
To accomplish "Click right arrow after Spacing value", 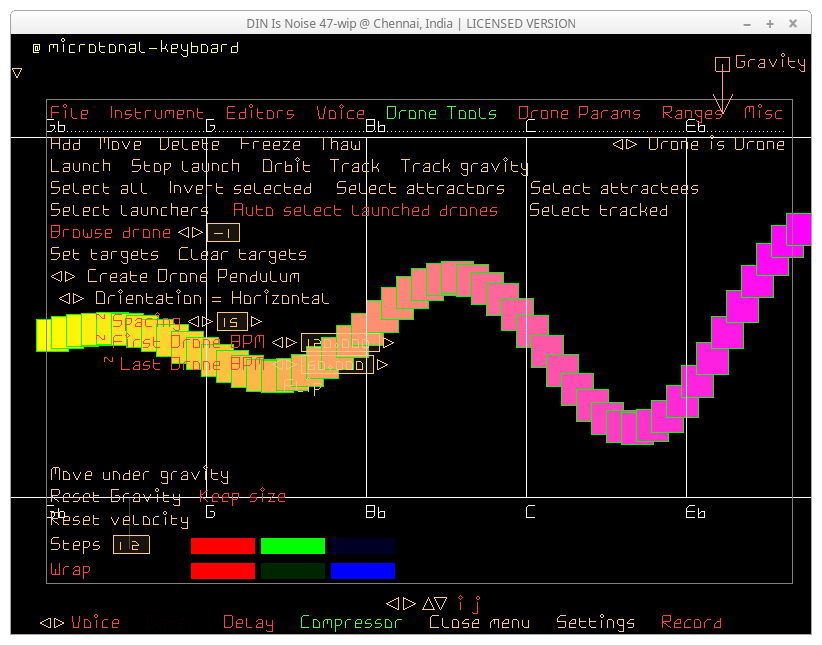I will tap(257, 321).
